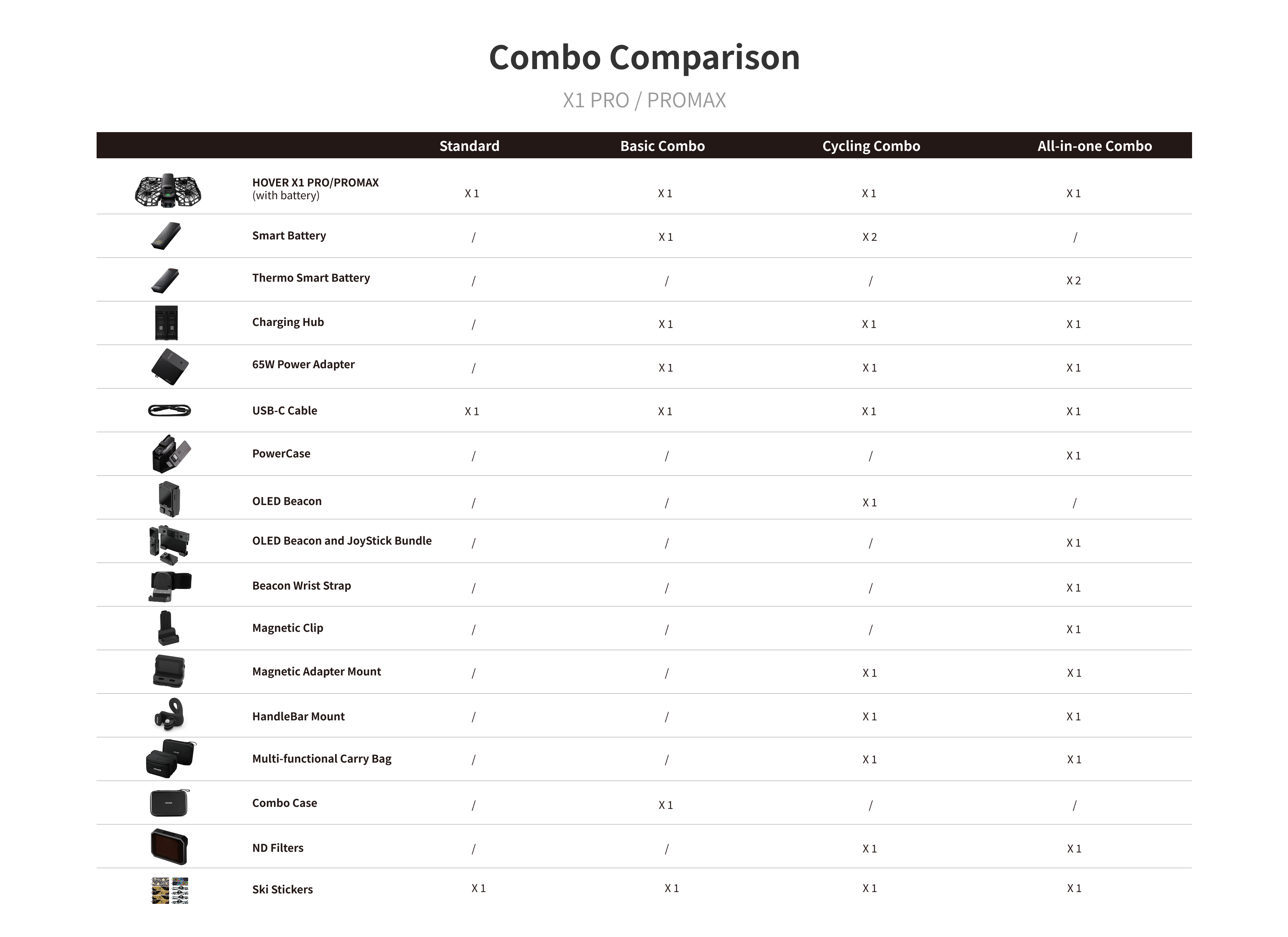
Task: Click the HOVER X1 drone image
Action: (168, 190)
